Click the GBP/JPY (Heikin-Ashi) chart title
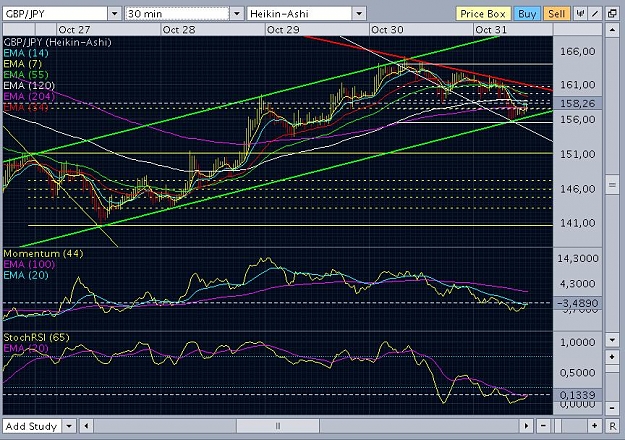The image size is (625, 440). (x=57, y=42)
